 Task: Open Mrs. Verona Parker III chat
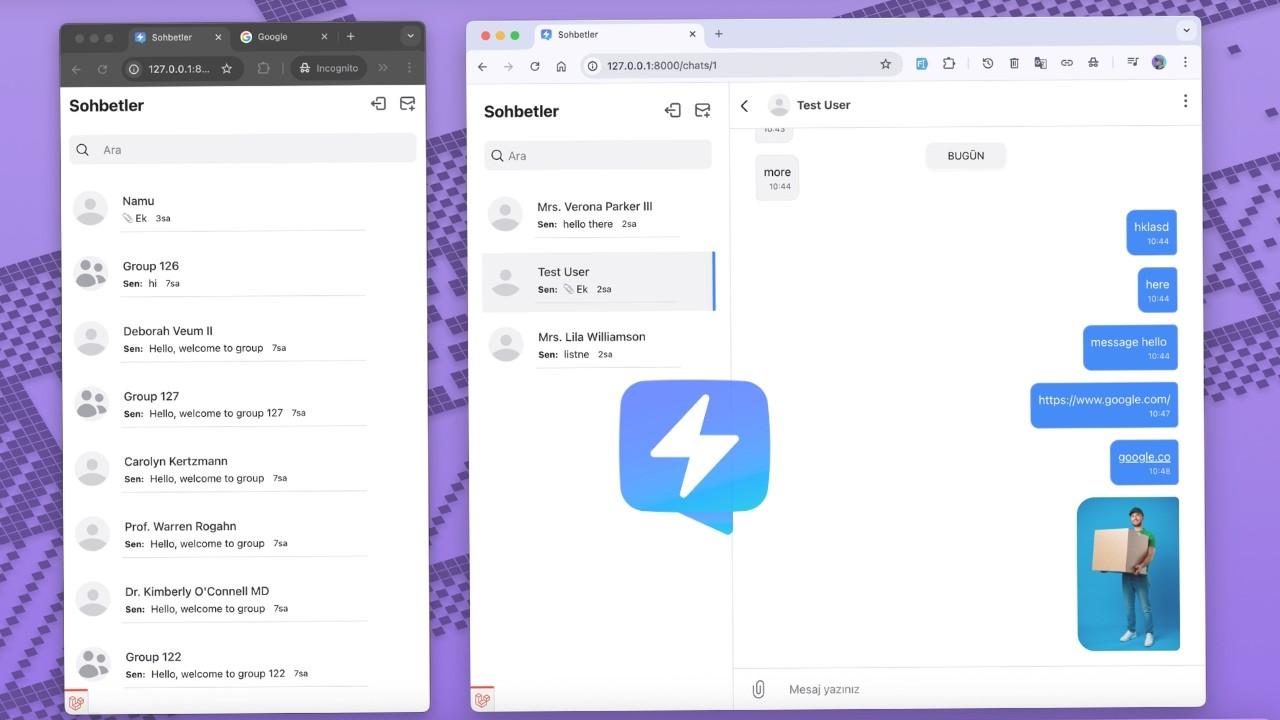pos(598,214)
